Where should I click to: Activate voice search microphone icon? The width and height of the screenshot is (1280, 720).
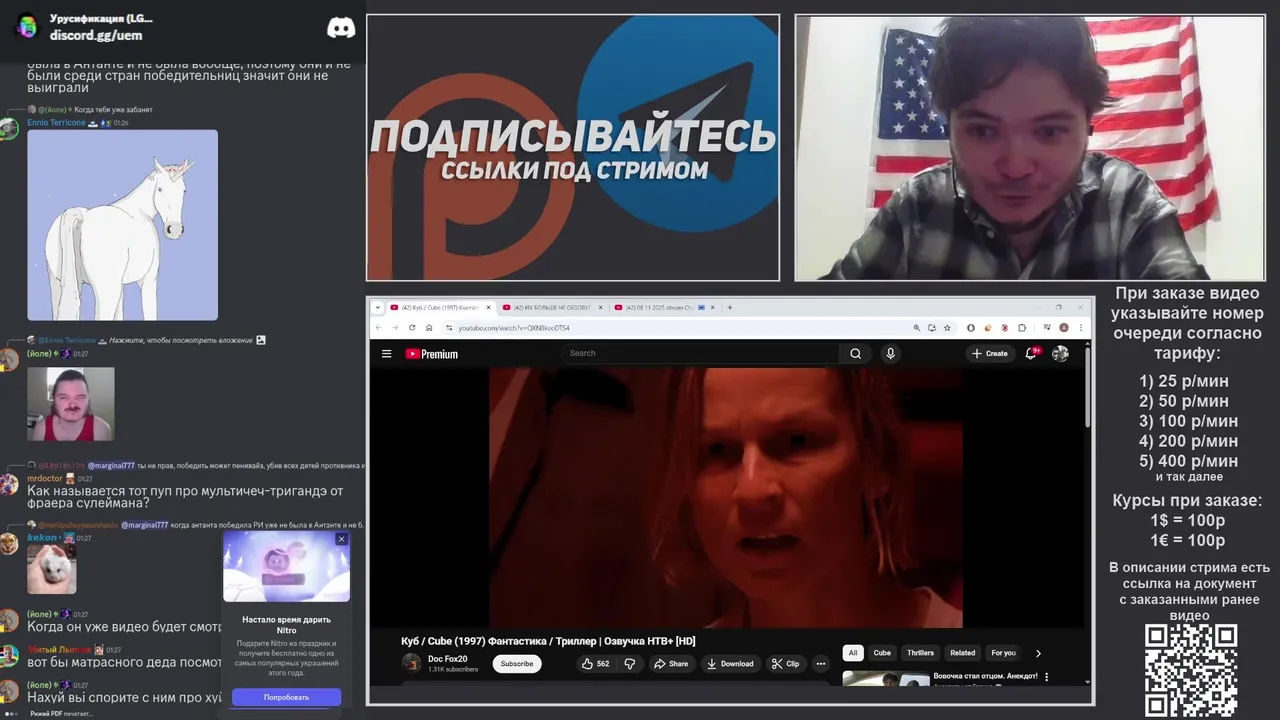pyautogui.click(x=890, y=353)
